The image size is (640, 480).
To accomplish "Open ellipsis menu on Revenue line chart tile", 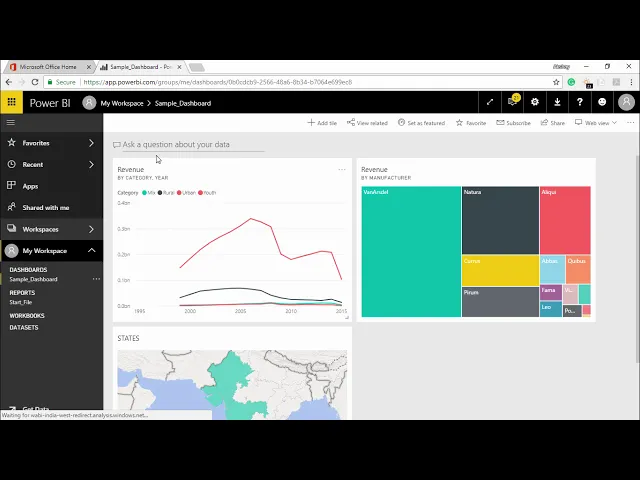I will point(342,169).
